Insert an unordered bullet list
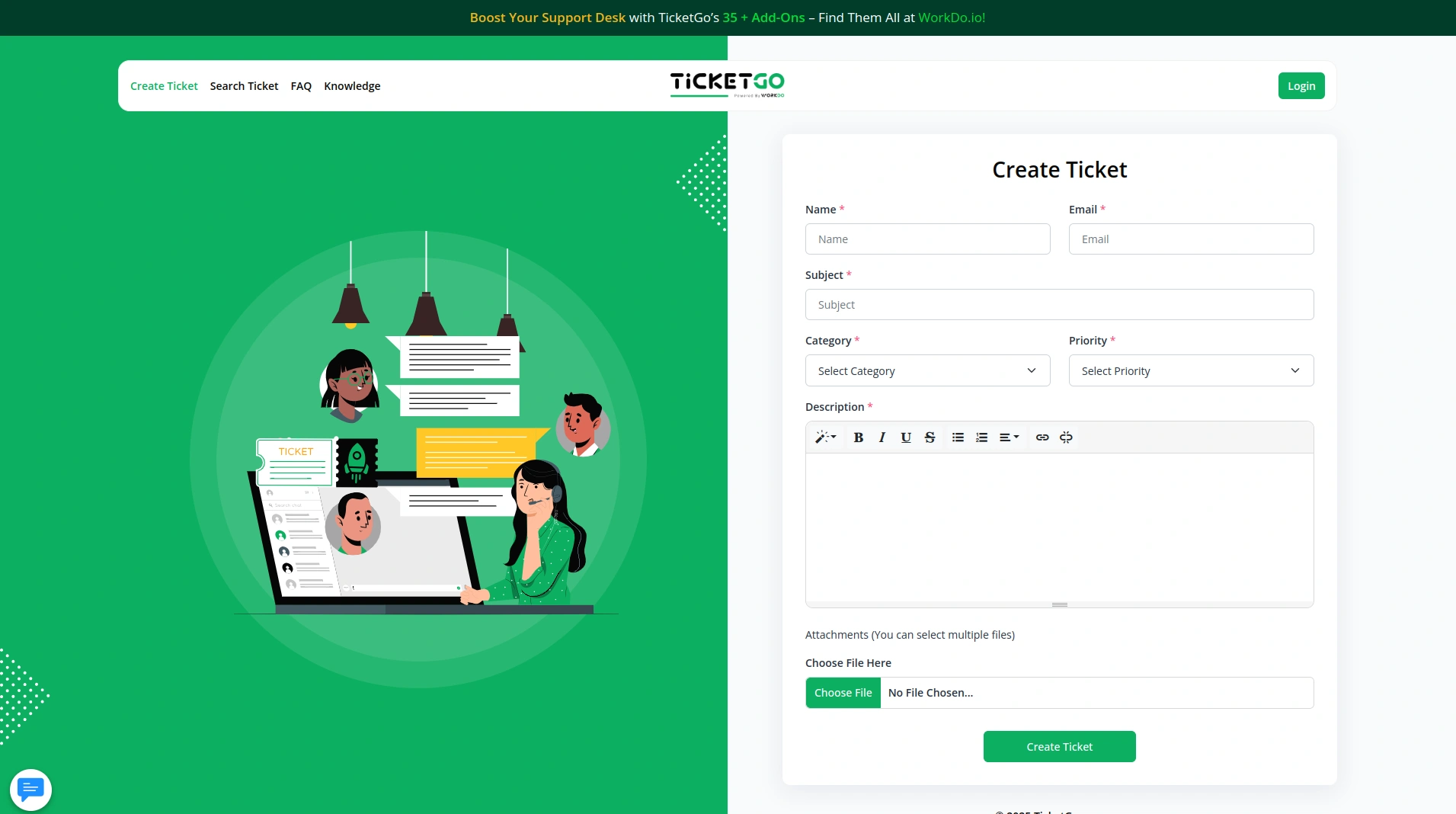Image resolution: width=1456 pixels, height=814 pixels. [958, 437]
